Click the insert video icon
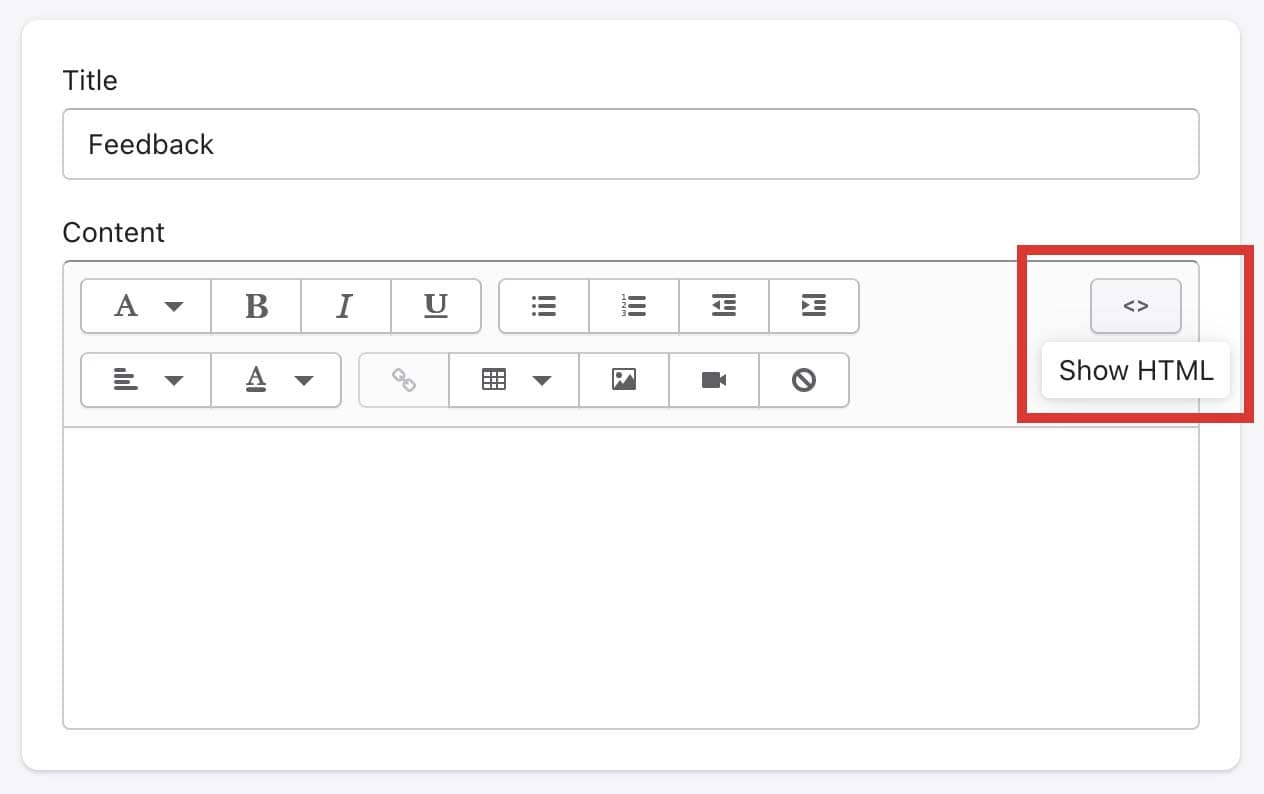Image resolution: width=1264 pixels, height=794 pixels. click(x=714, y=380)
